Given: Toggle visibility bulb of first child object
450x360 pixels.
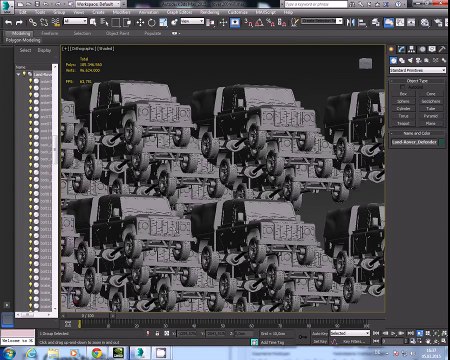Looking at the screenshot, I should (x=31, y=81).
